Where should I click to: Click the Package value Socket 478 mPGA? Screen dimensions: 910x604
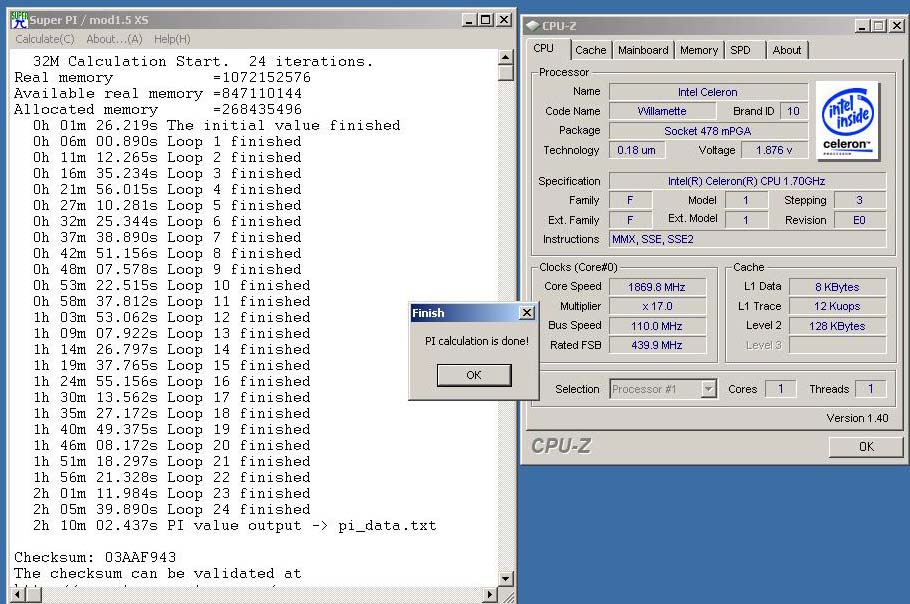(x=708, y=131)
